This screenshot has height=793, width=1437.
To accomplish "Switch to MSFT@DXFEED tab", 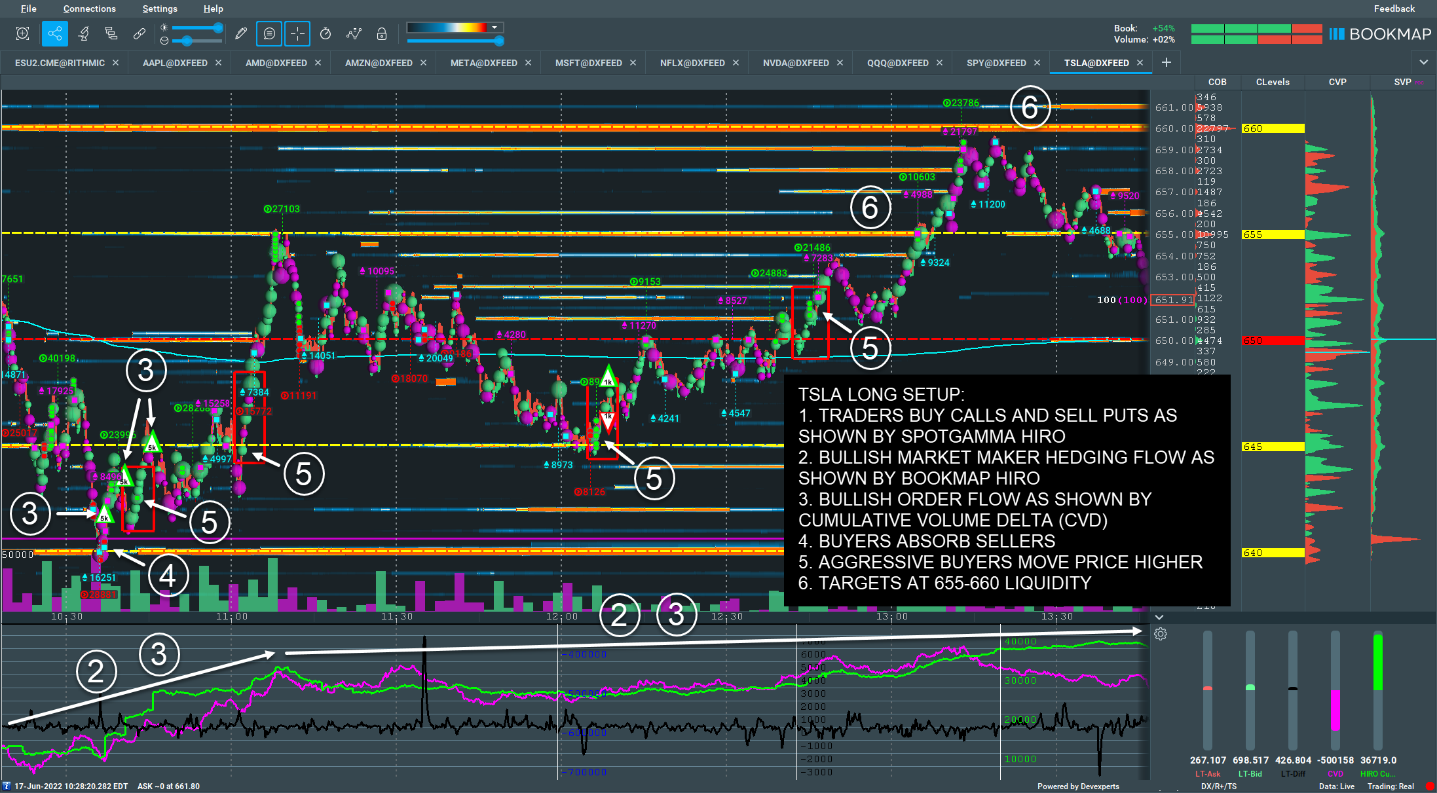I will click(588, 62).
